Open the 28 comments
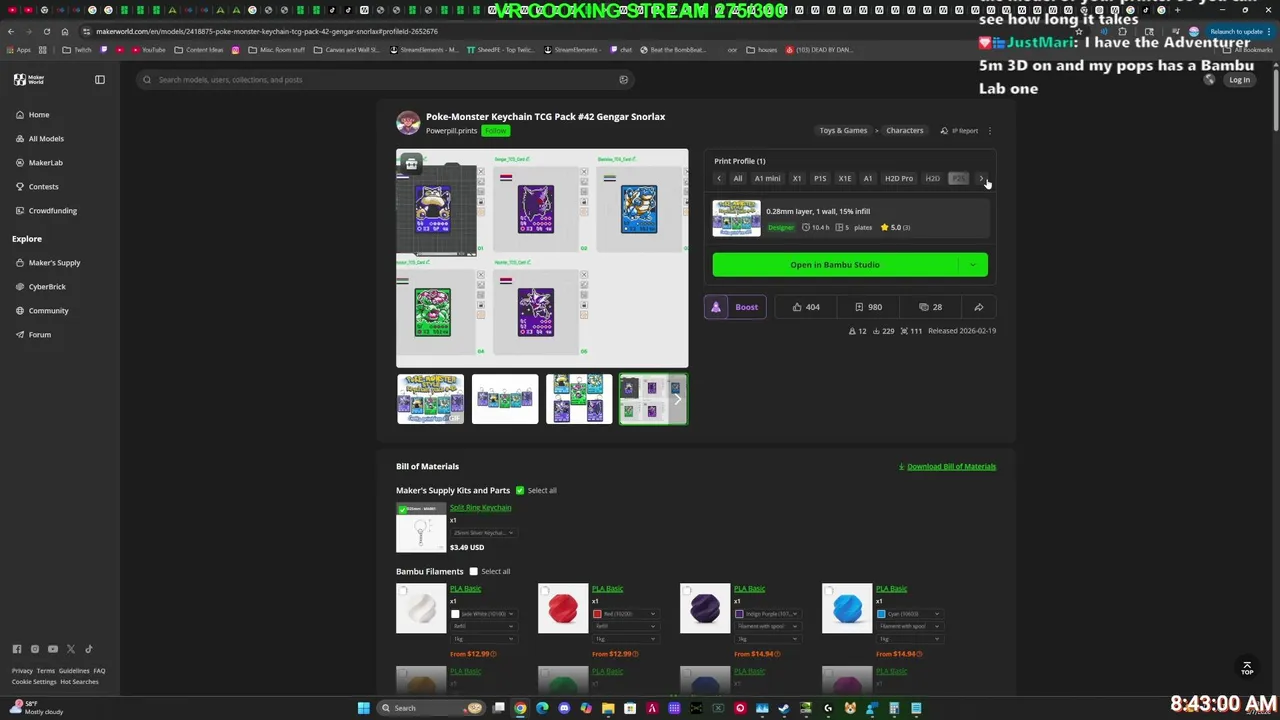The height and width of the screenshot is (720, 1280). pyautogui.click(x=930, y=307)
